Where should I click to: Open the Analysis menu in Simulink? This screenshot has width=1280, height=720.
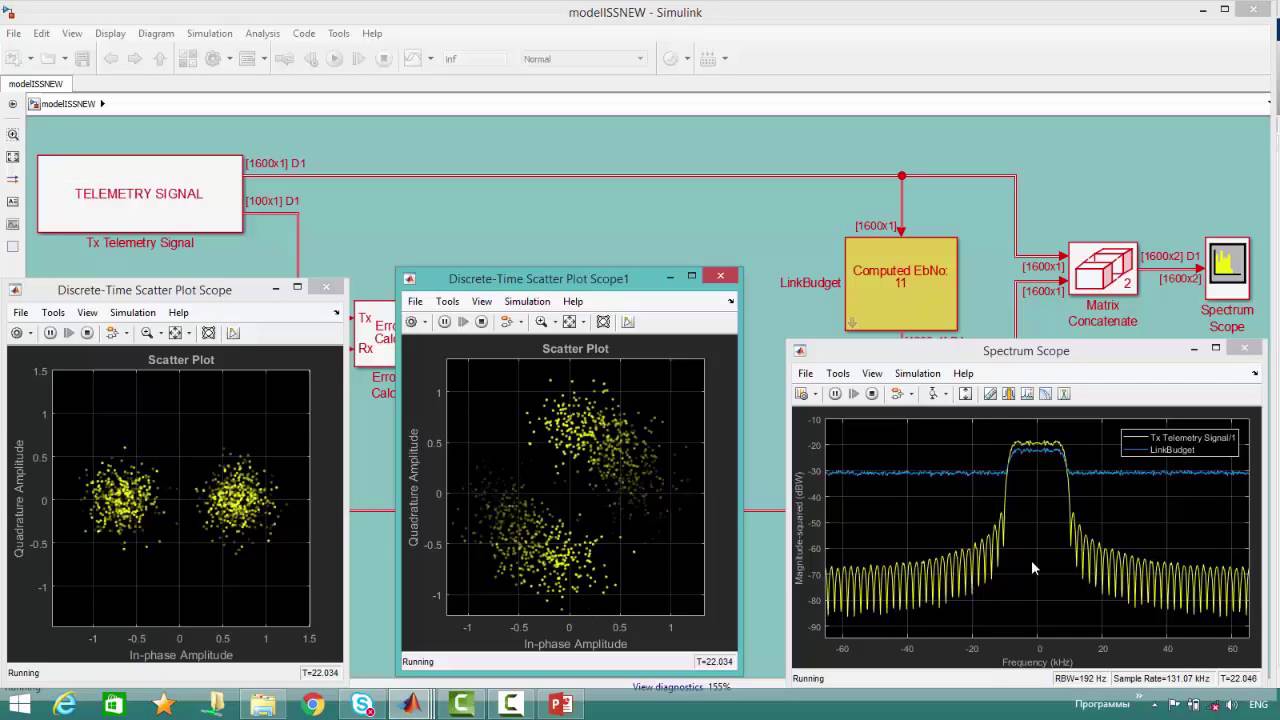pos(262,33)
